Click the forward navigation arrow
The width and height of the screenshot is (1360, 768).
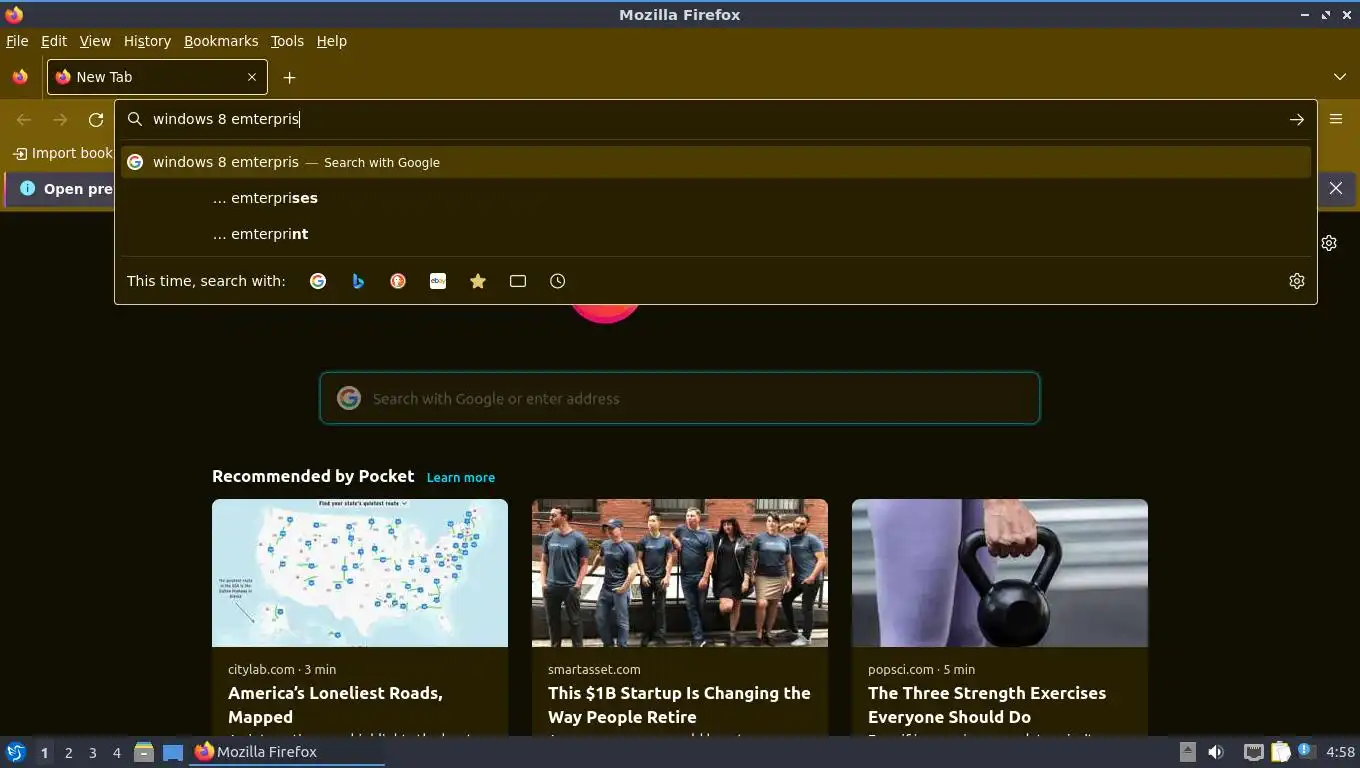60,119
